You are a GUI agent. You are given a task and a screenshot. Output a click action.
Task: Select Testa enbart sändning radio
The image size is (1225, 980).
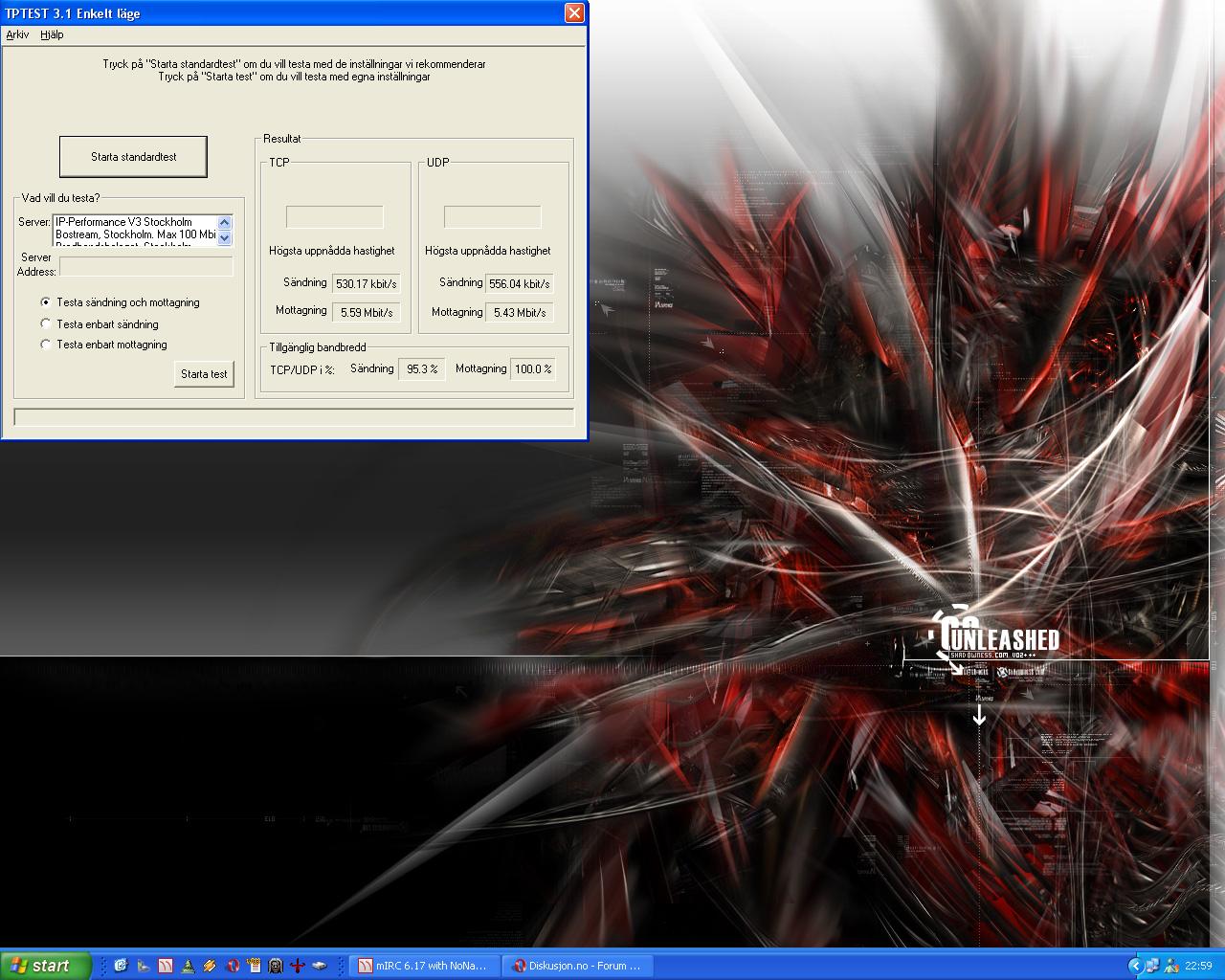(45, 323)
